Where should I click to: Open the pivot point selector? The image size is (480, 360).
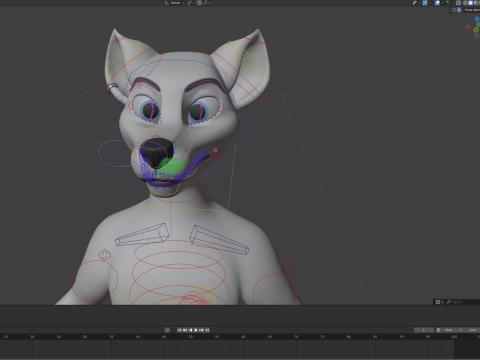(x=190, y=3)
